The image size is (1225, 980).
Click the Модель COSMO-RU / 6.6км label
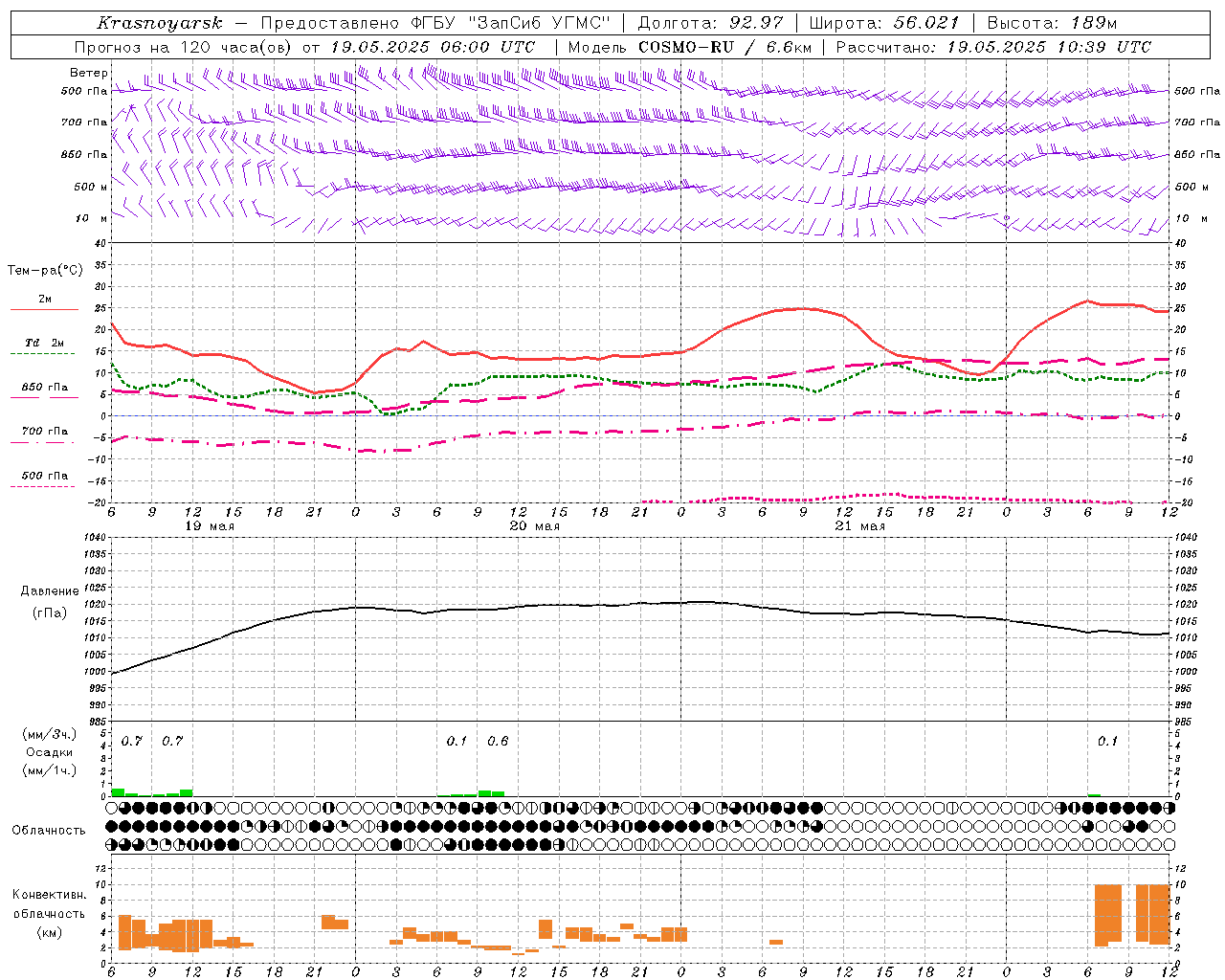(x=689, y=47)
